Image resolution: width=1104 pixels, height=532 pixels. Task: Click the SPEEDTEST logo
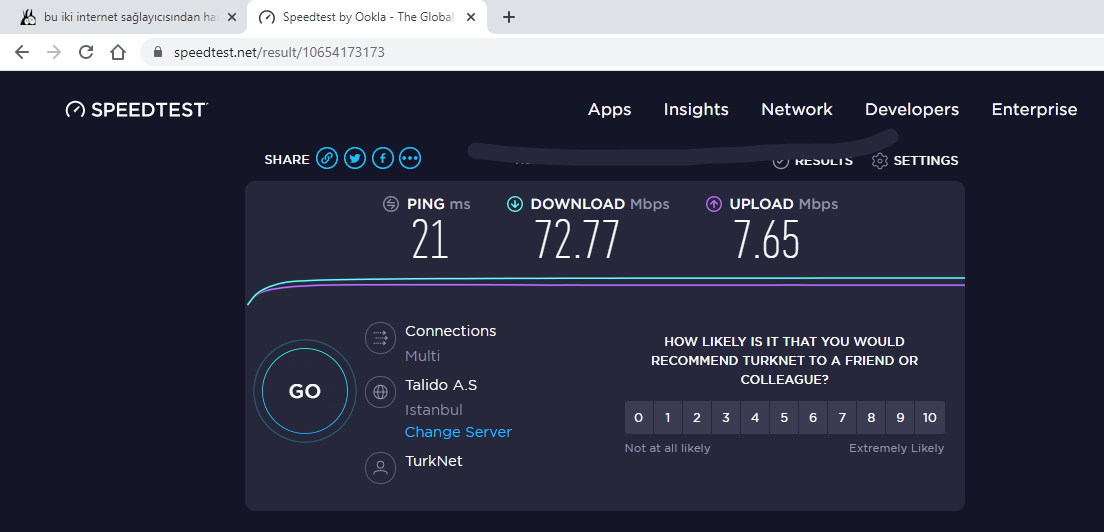coord(137,110)
